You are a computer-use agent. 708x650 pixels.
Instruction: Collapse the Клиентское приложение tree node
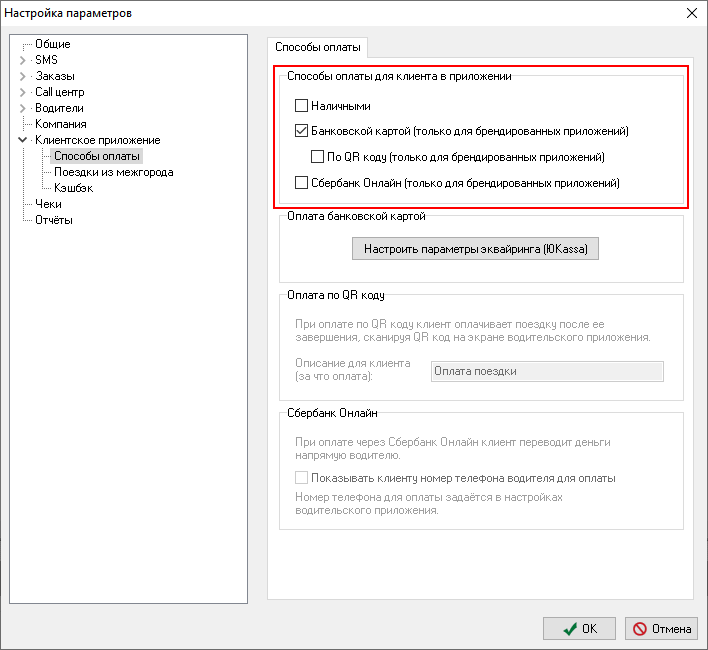(x=22, y=140)
